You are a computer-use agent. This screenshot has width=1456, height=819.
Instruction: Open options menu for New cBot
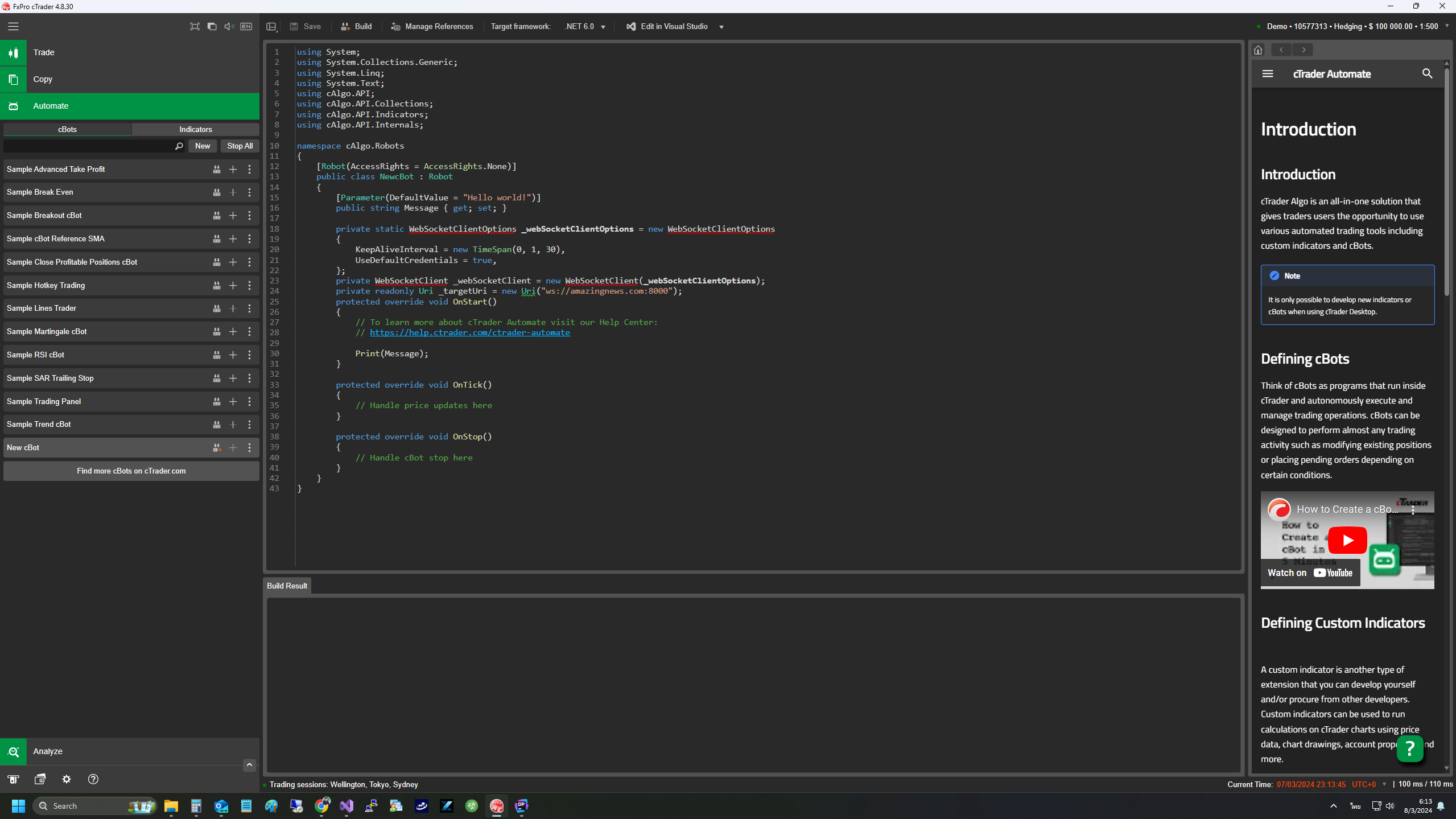[249, 448]
